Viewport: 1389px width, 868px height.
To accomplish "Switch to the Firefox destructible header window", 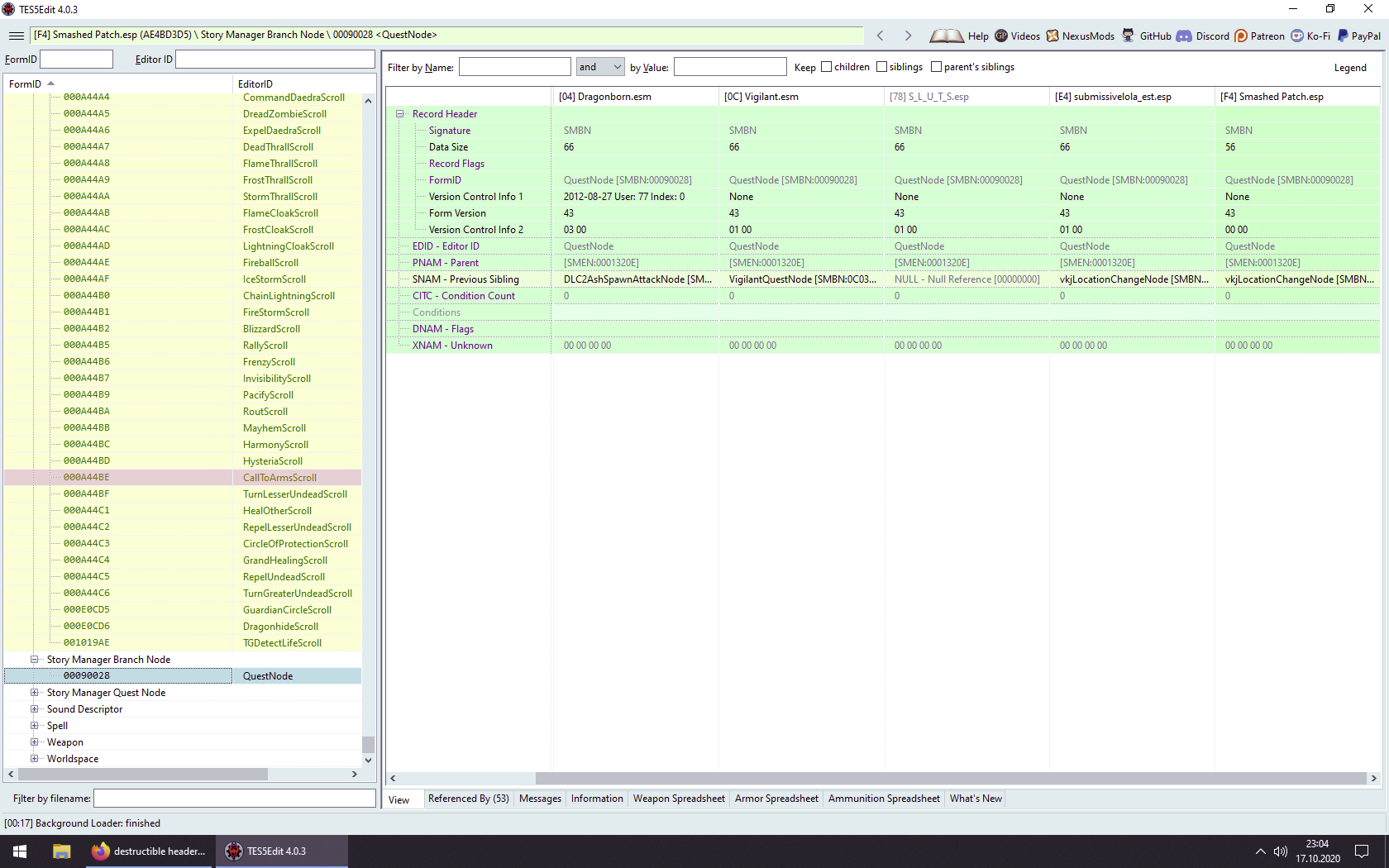I will click(149, 851).
